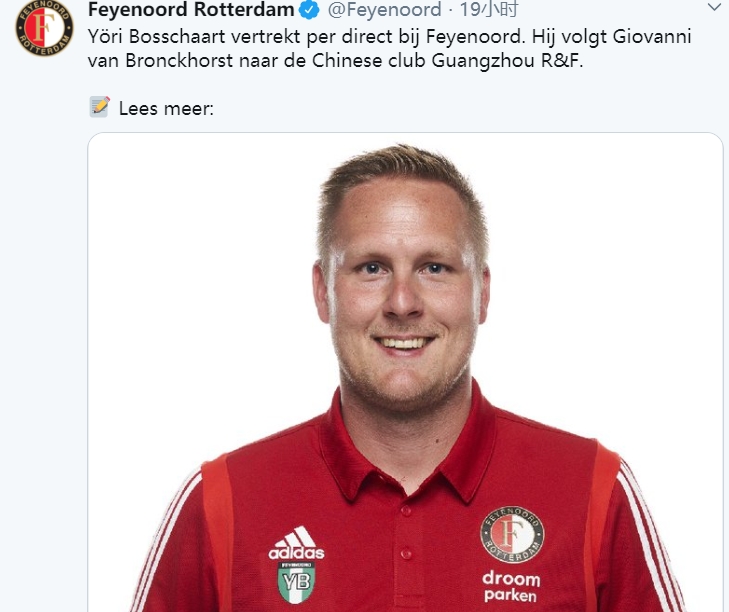Click the blue verified badge
Viewport: 729px width, 612px height.
pos(309,9)
